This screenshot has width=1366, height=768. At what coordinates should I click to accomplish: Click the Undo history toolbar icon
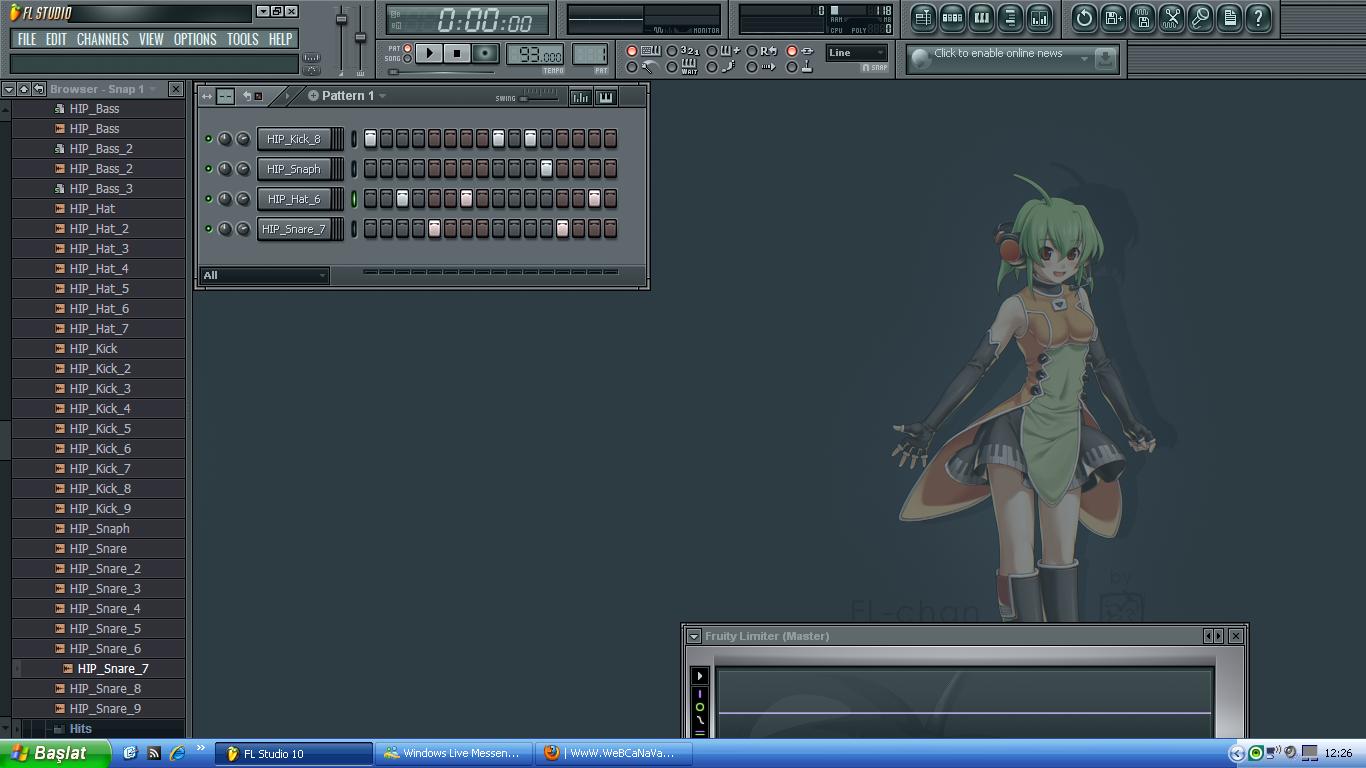1084,18
